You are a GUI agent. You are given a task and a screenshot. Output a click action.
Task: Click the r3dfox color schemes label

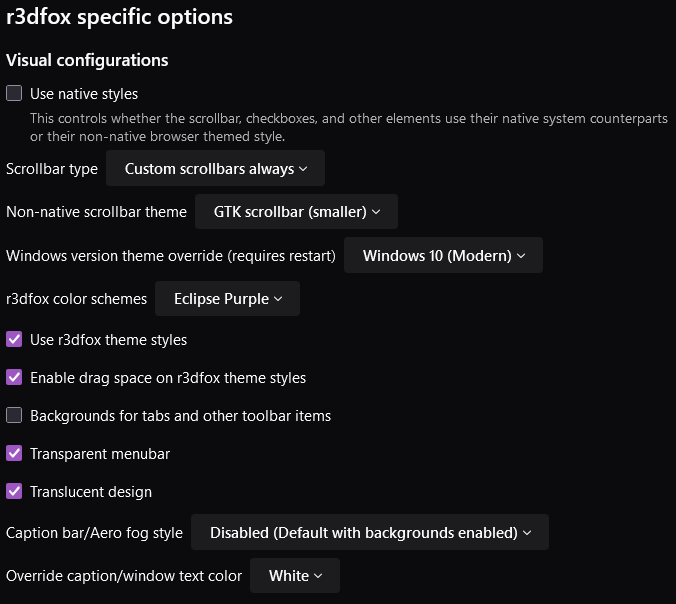(x=77, y=298)
